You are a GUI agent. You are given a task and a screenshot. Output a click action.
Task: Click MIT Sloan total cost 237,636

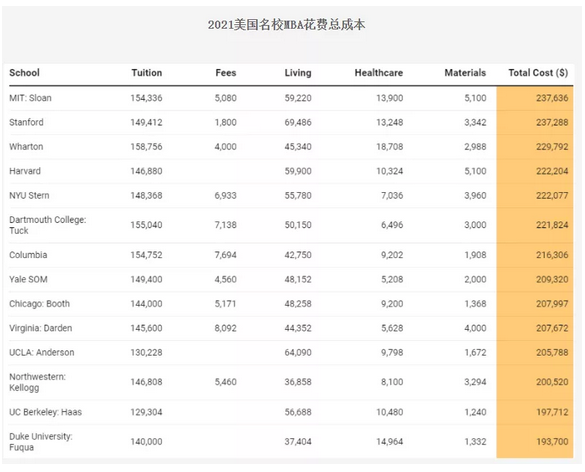tap(552, 98)
